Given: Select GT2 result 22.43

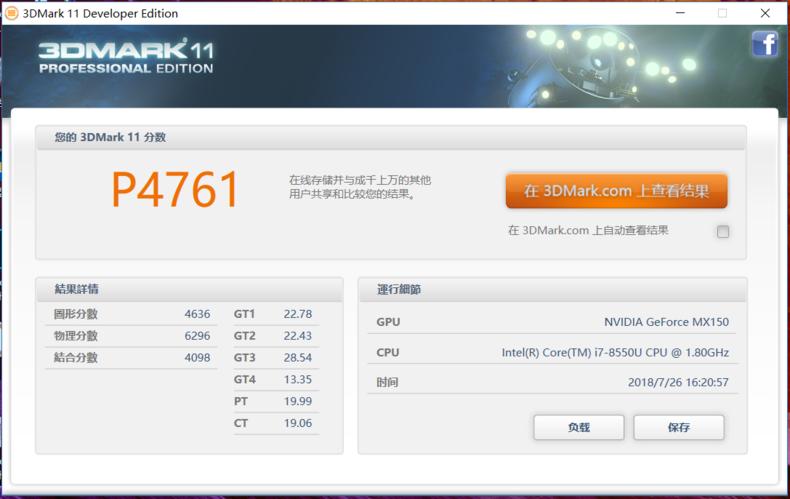Looking at the screenshot, I should [298, 336].
